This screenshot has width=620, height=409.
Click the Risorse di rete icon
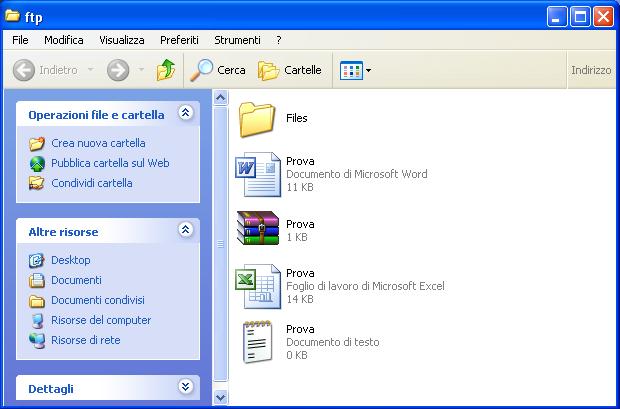37,341
